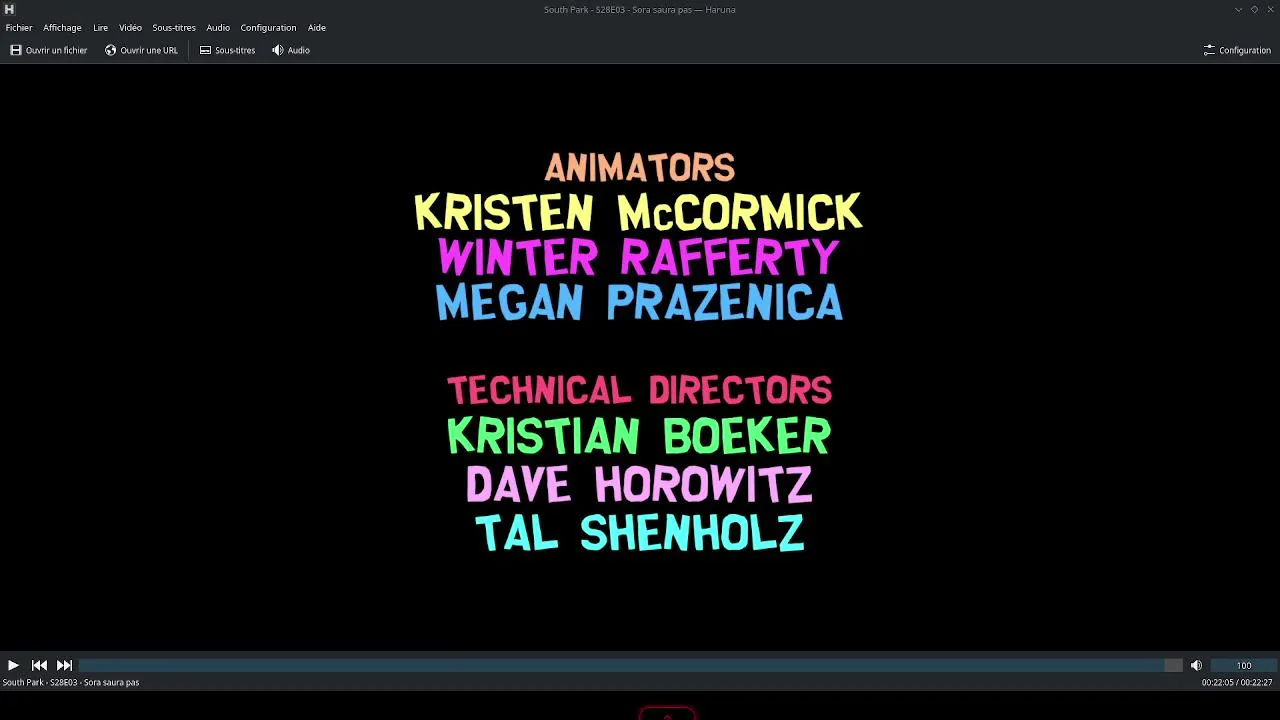Viewport: 1280px width, 720px height.
Task: Minimize the Haruna window
Action: (1238, 9)
